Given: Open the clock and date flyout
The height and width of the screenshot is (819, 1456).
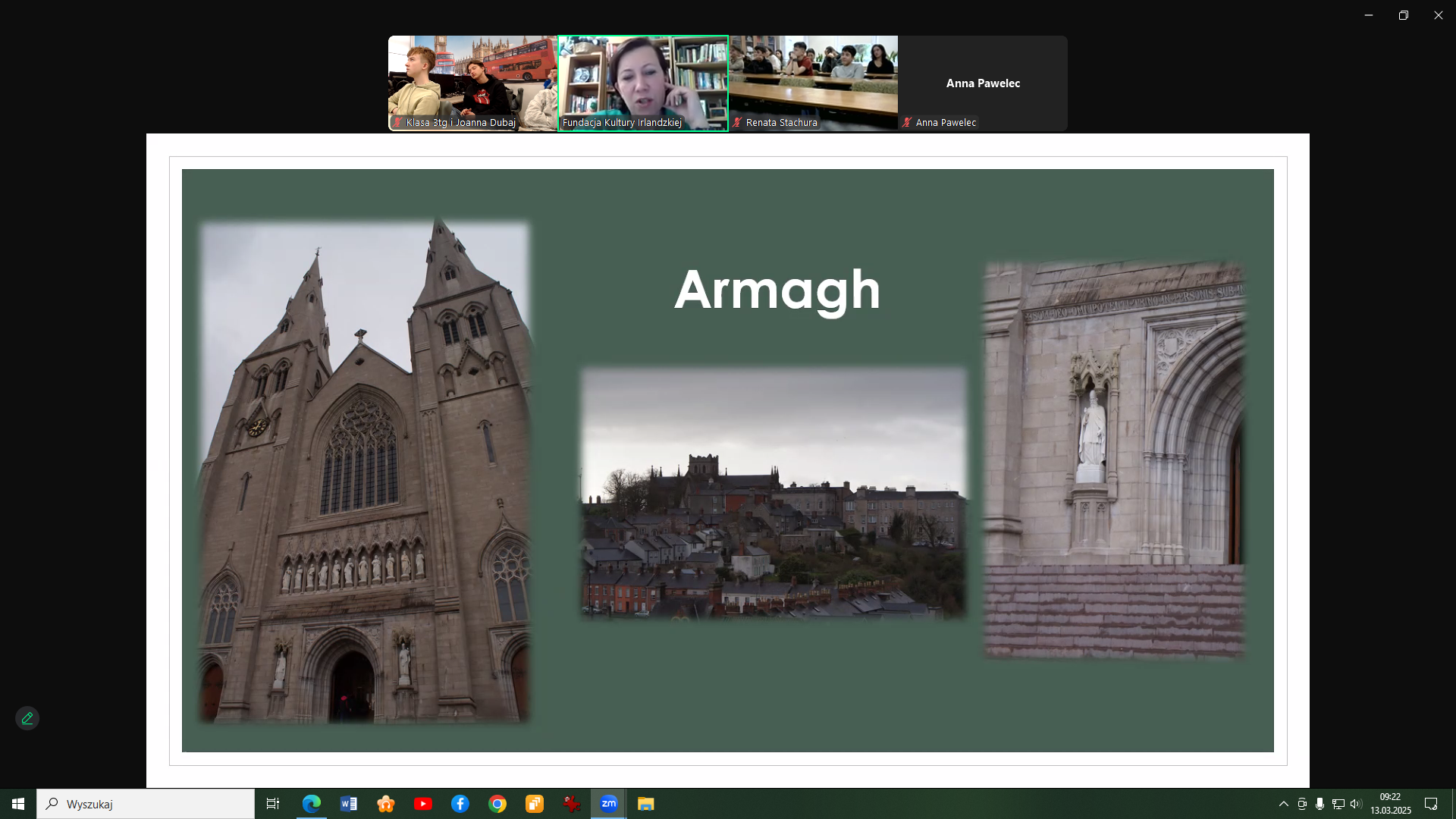Looking at the screenshot, I should [x=1390, y=804].
